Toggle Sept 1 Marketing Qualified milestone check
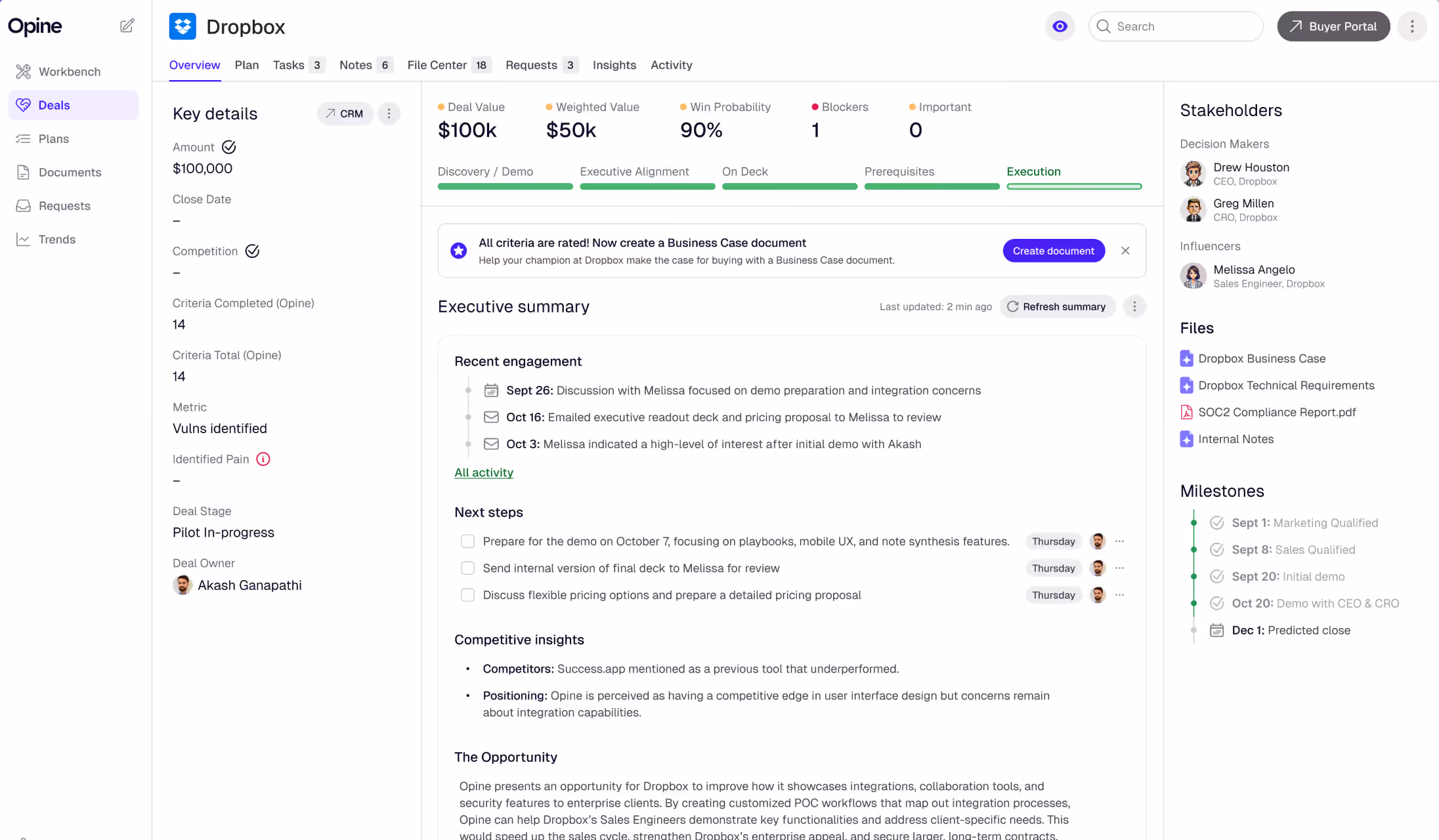This screenshot has width=1439, height=840. click(1216, 523)
